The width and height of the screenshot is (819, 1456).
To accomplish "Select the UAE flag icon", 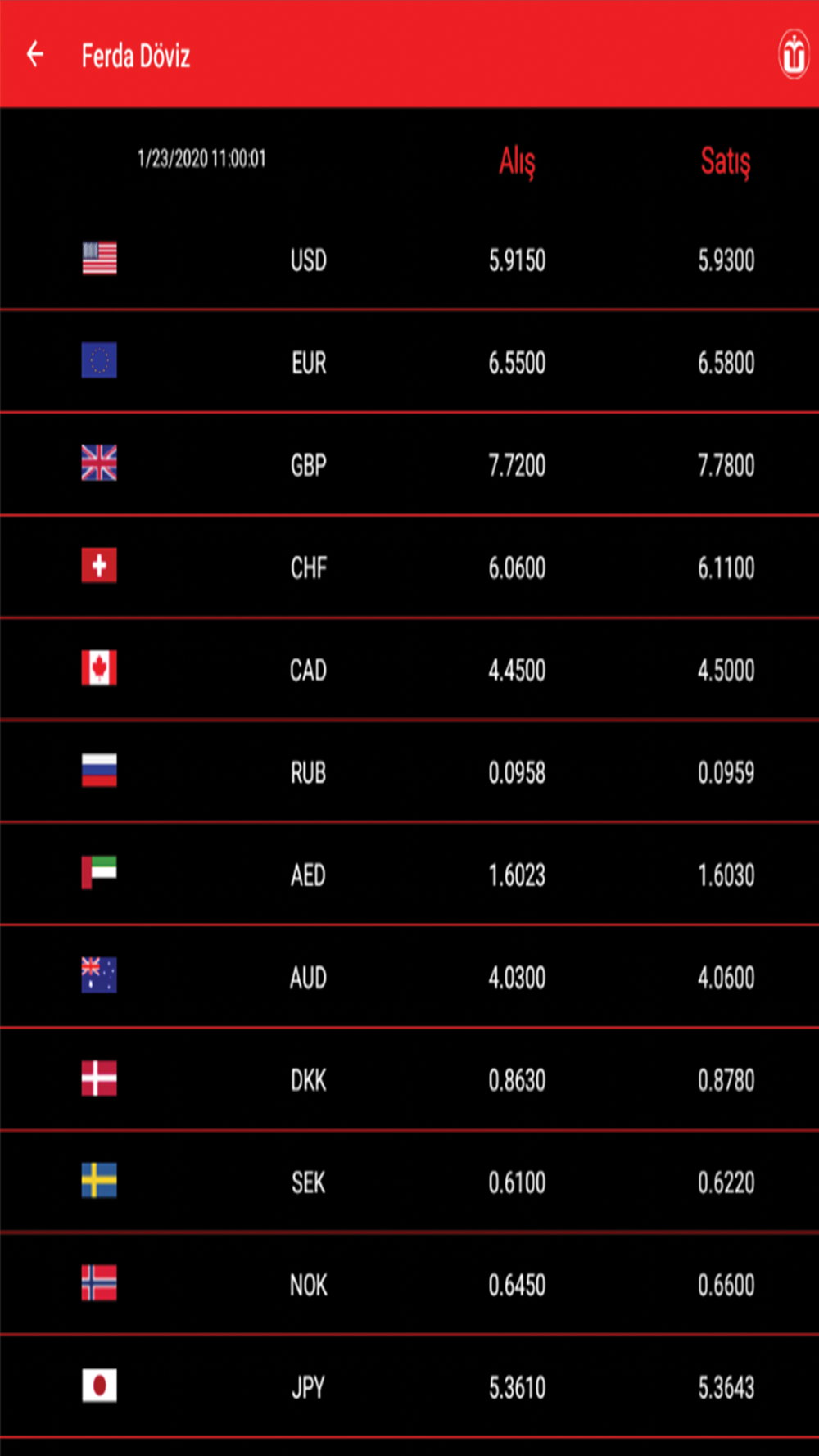I will [99, 872].
